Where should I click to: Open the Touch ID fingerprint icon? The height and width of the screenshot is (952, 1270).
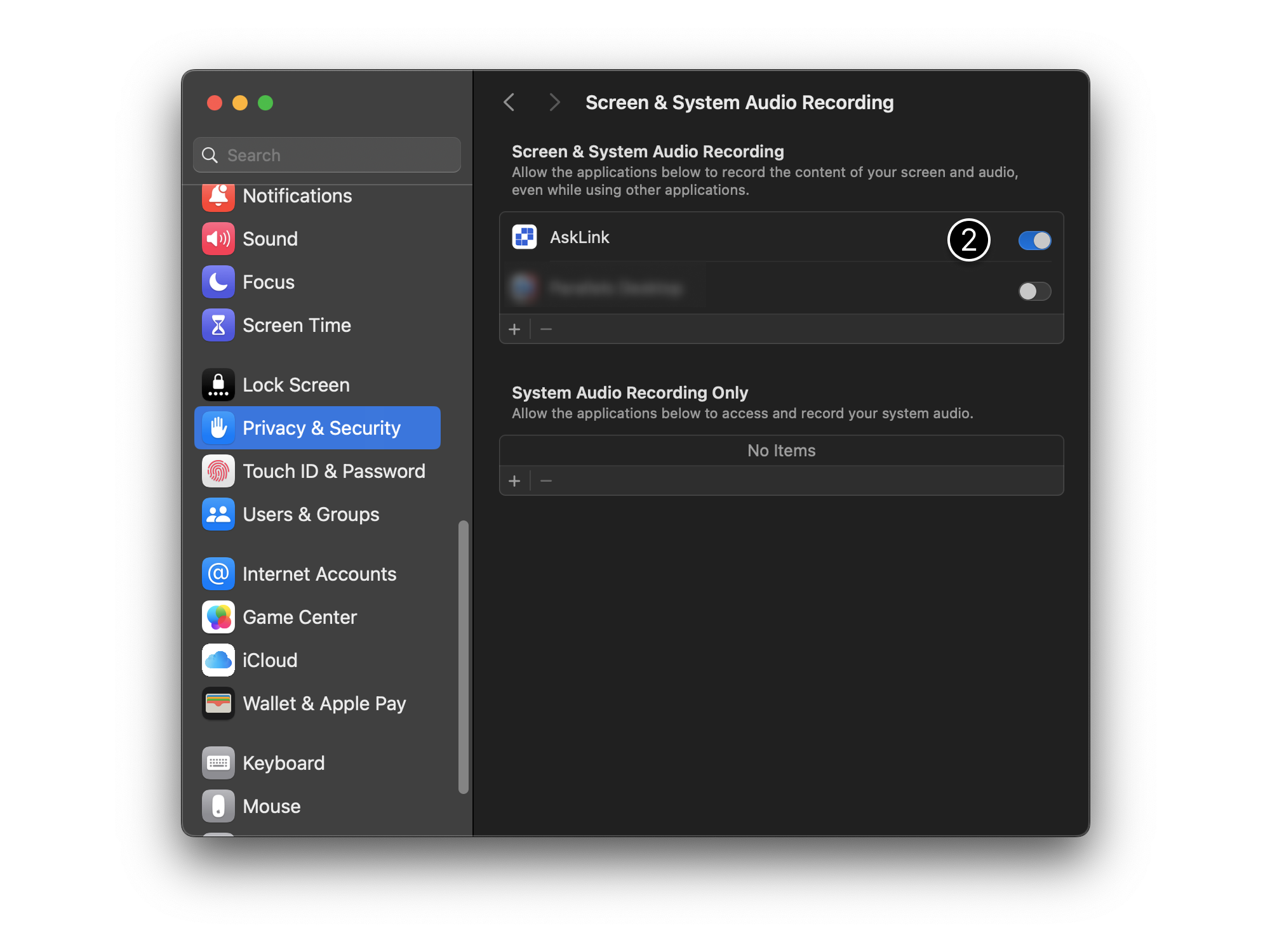(x=218, y=471)
